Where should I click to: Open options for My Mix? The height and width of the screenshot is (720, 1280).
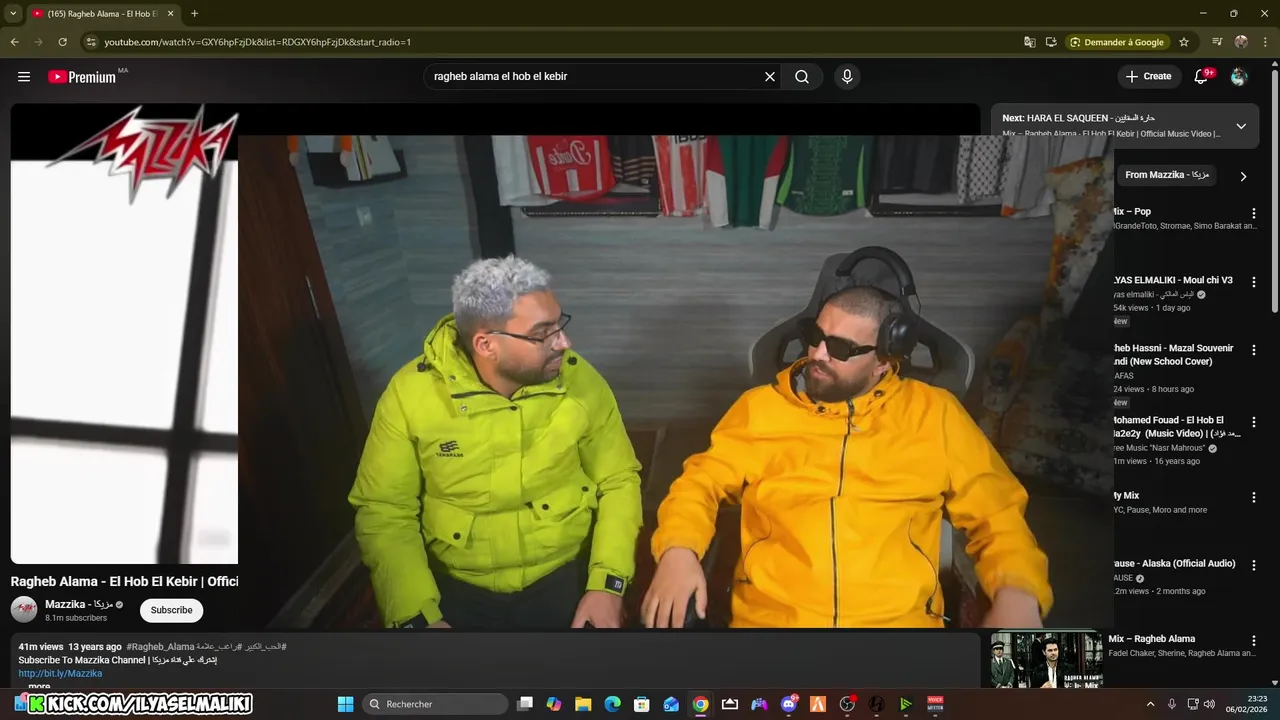click(x=1254, y=498)
